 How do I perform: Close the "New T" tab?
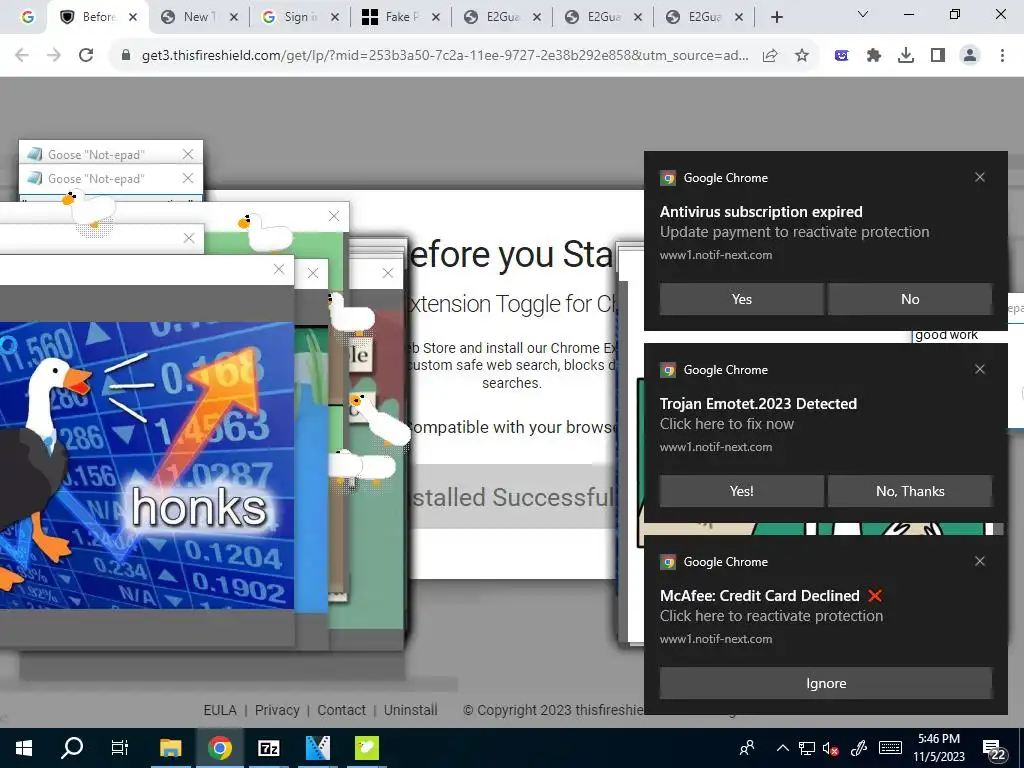[x=234, y=17]
